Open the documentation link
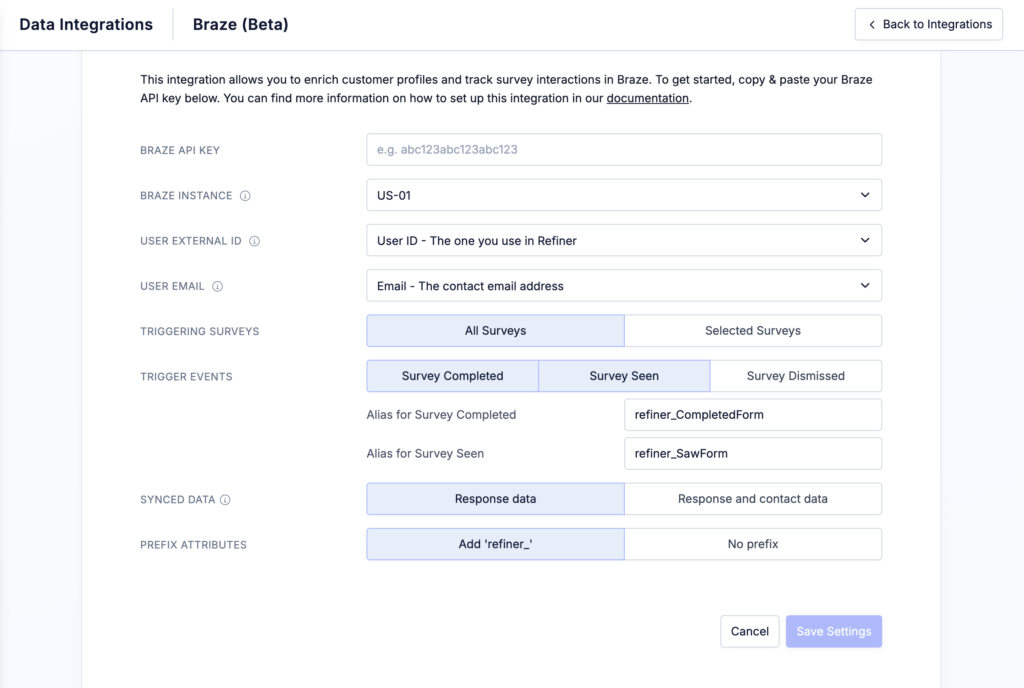Screen dimensions: 1024x688 [647, 98]
